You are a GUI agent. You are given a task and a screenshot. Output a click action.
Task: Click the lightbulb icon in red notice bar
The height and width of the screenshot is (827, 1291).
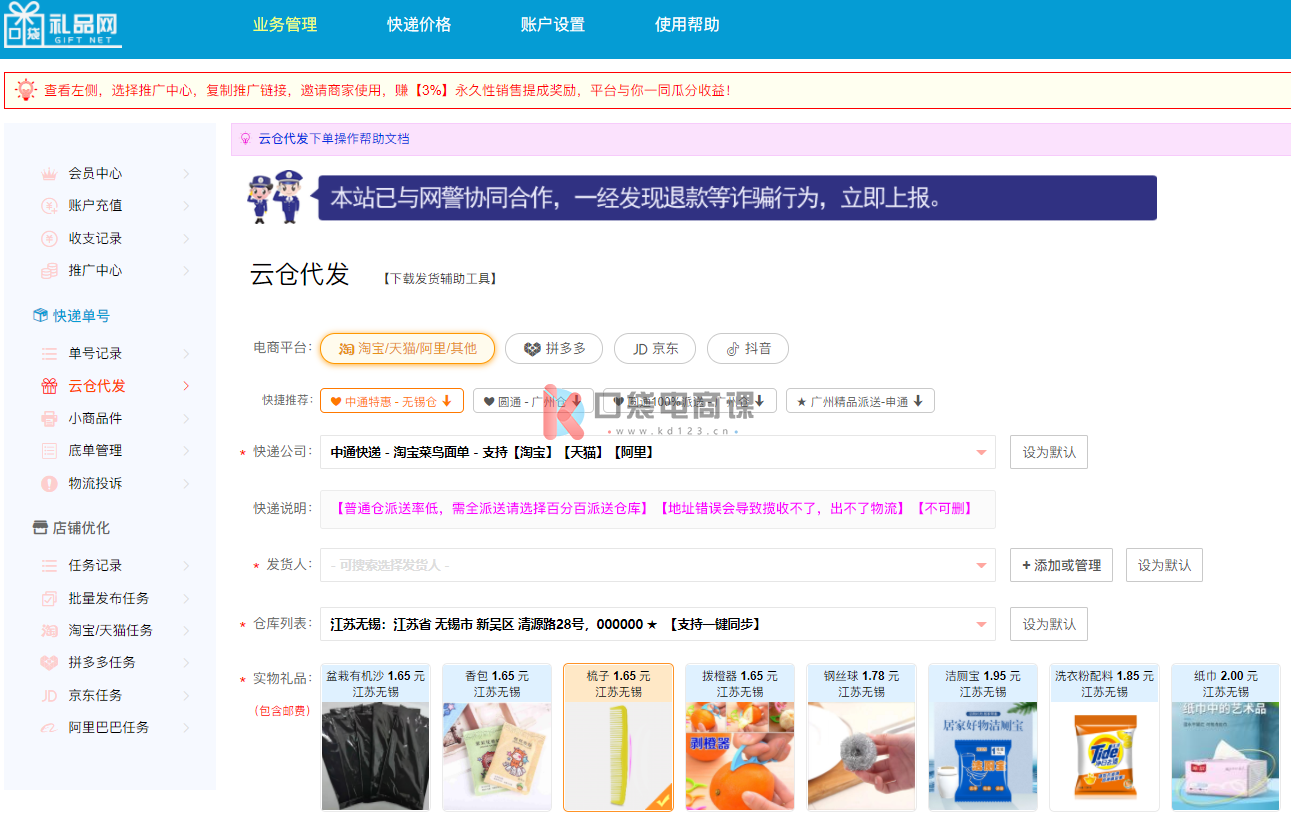click(x=26, y=90)
